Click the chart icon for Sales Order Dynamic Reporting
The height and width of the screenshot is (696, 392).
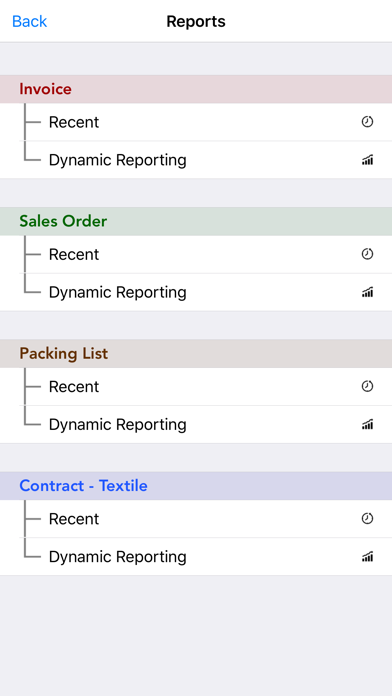click(367, 292)
